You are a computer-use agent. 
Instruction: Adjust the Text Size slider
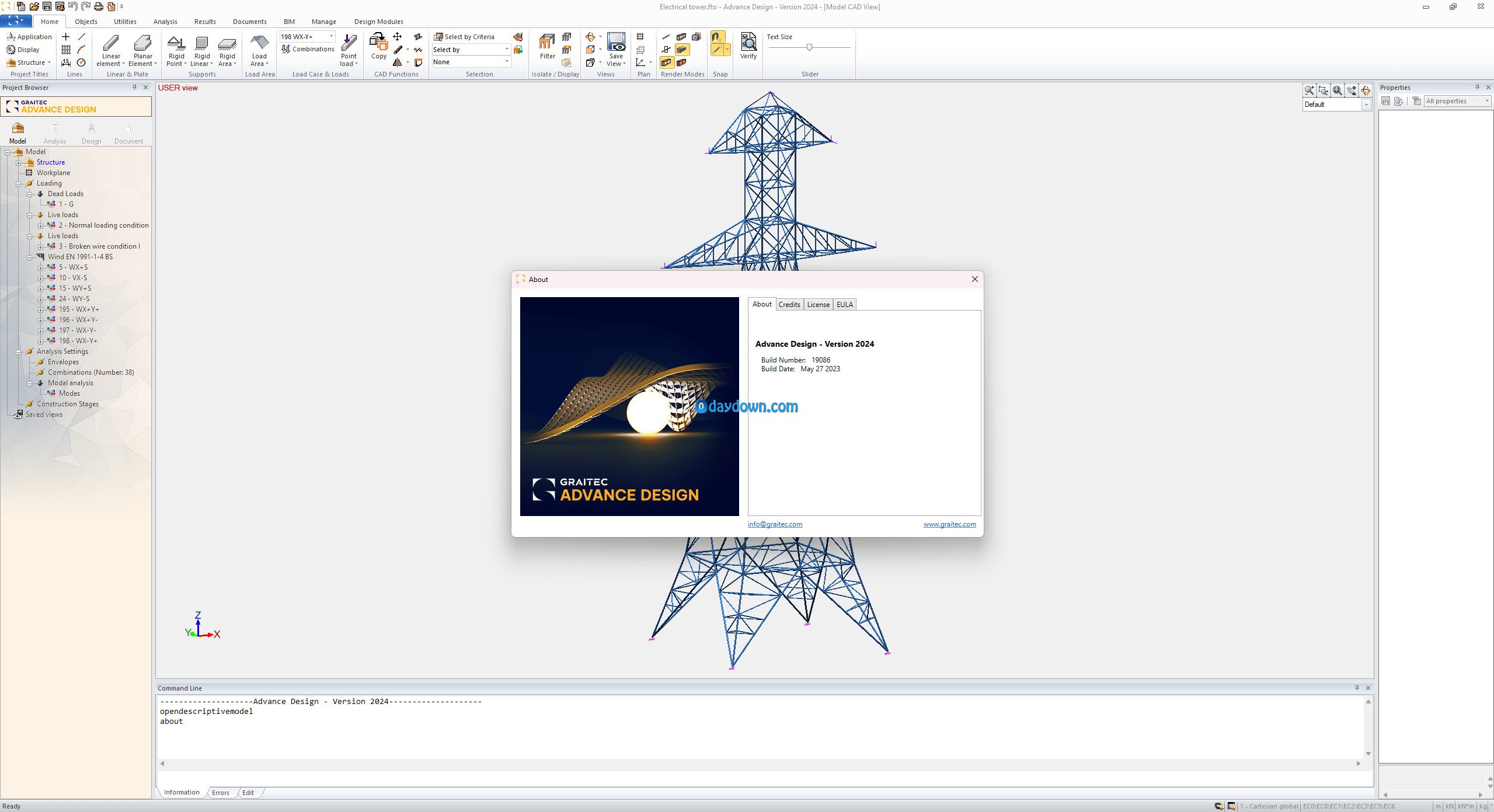[x=809, y=47]
